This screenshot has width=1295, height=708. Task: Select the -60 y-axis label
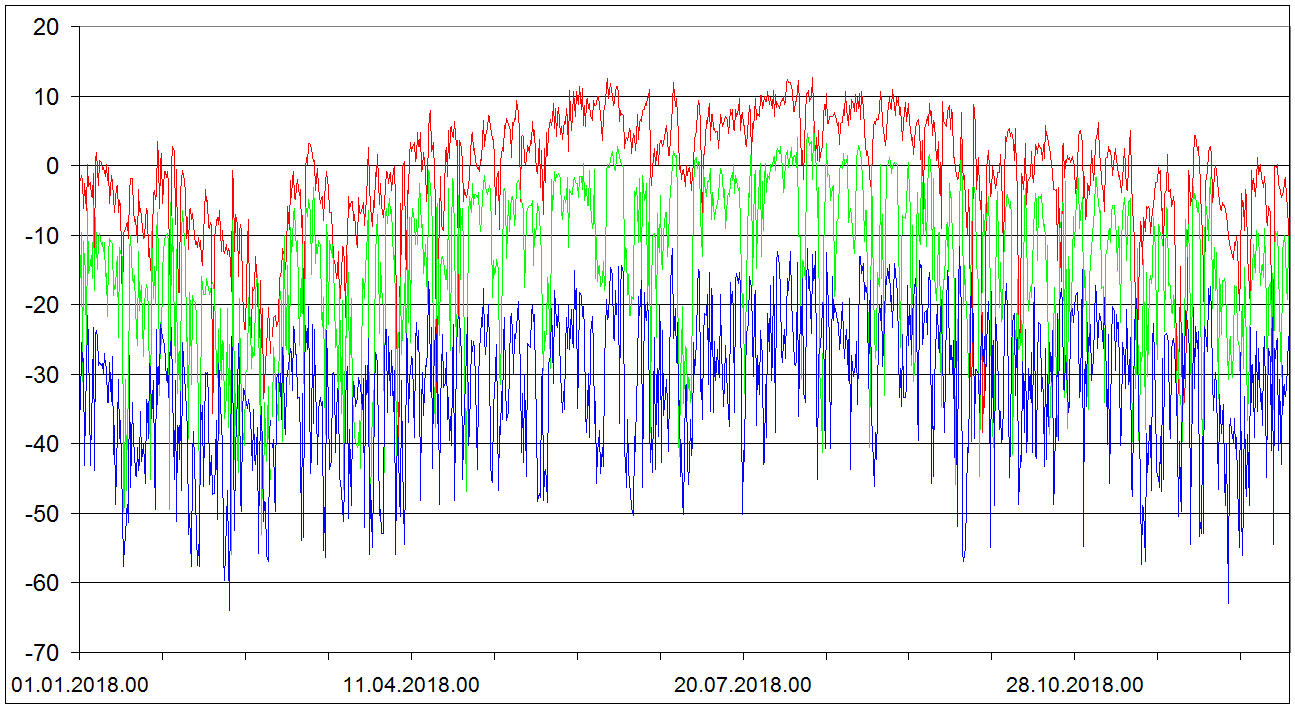42,583
